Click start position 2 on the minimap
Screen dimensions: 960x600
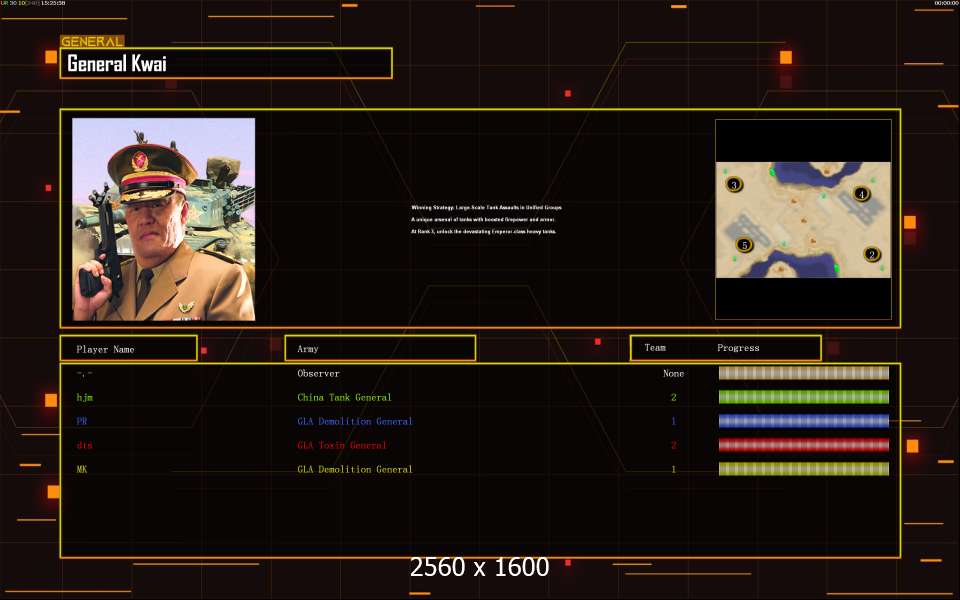(871, 255)
